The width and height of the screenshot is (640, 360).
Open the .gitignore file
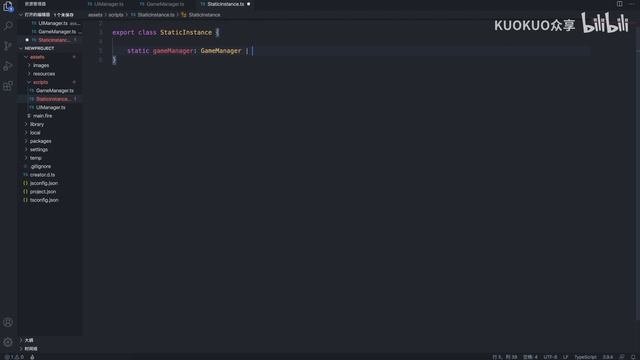coord(40,167)
